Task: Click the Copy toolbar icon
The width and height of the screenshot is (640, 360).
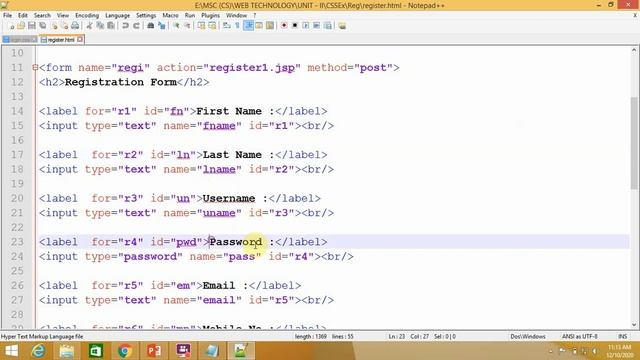Action: coord(100,26)
